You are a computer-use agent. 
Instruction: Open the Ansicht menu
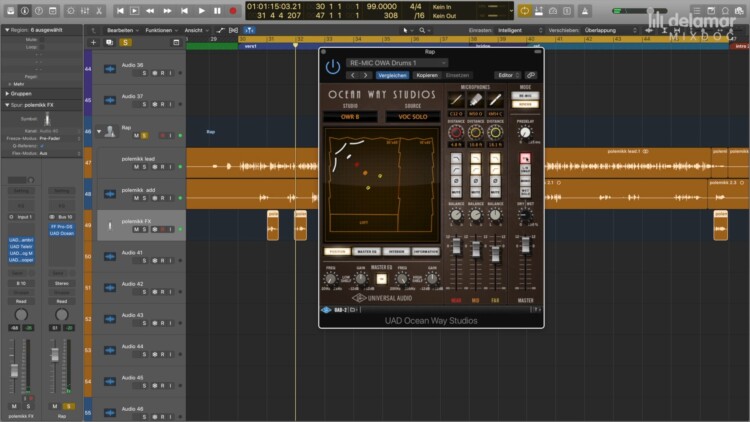pyautogui.click(x=196, y=30)
